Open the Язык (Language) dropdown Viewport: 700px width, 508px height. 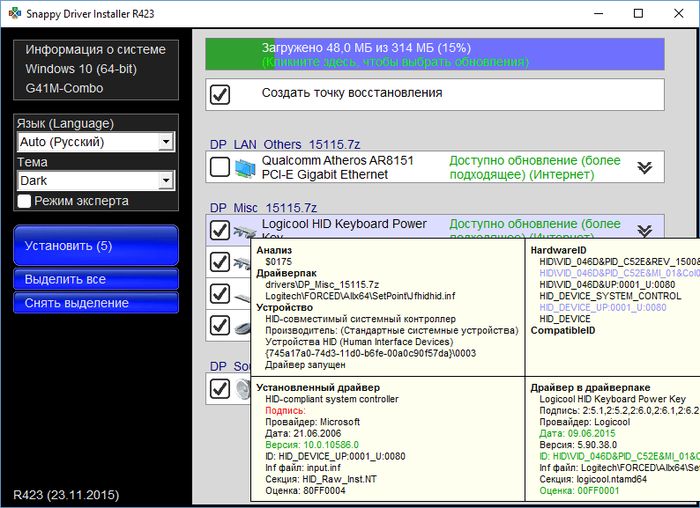[x=96, y=142]
